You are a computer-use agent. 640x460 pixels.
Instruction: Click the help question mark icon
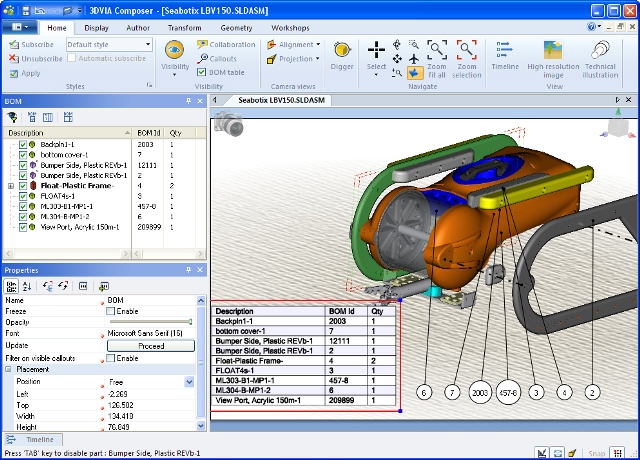[x=591, y=27]
